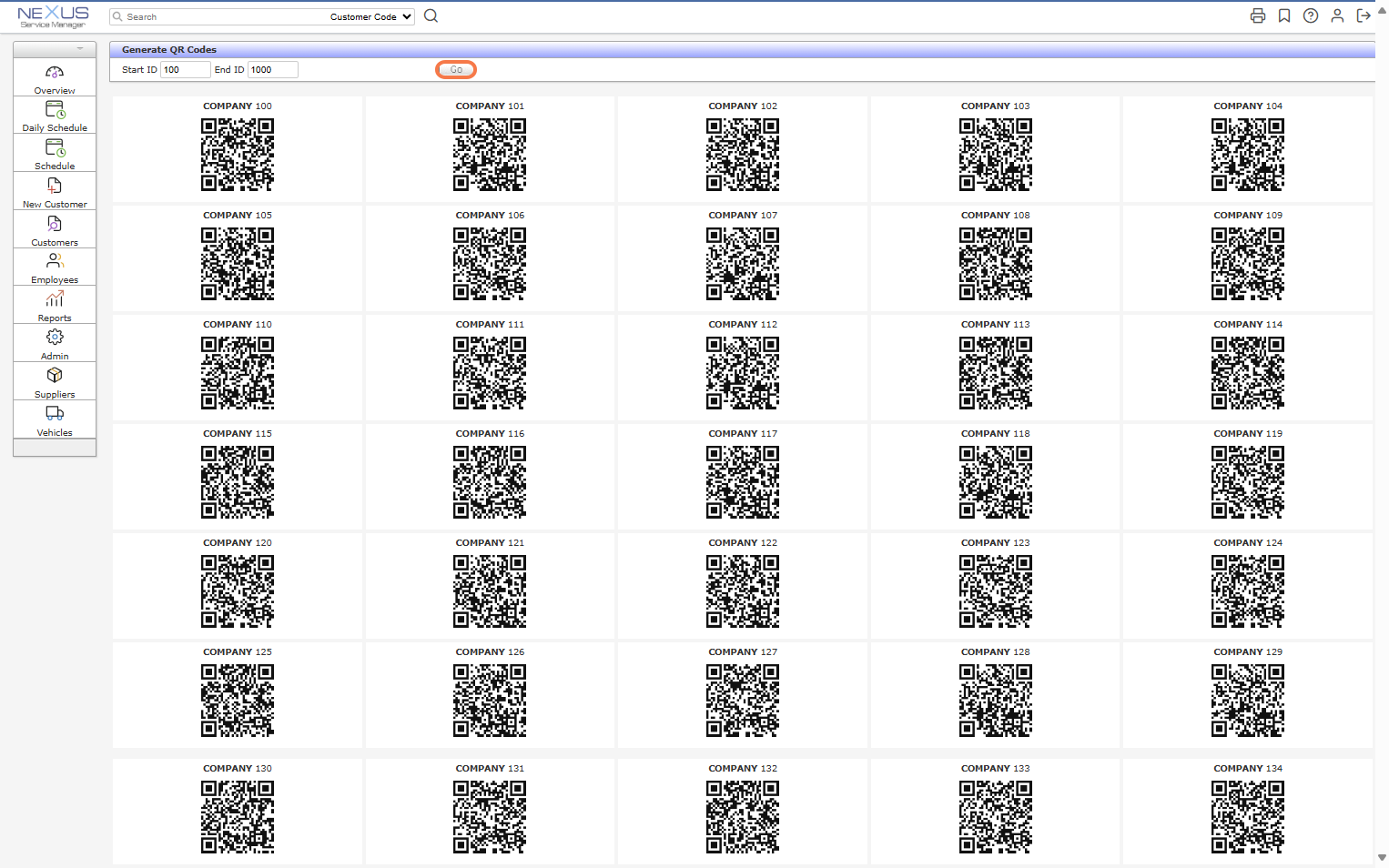
Task: Open the Reports chart icon
Action: click(55, 299)
